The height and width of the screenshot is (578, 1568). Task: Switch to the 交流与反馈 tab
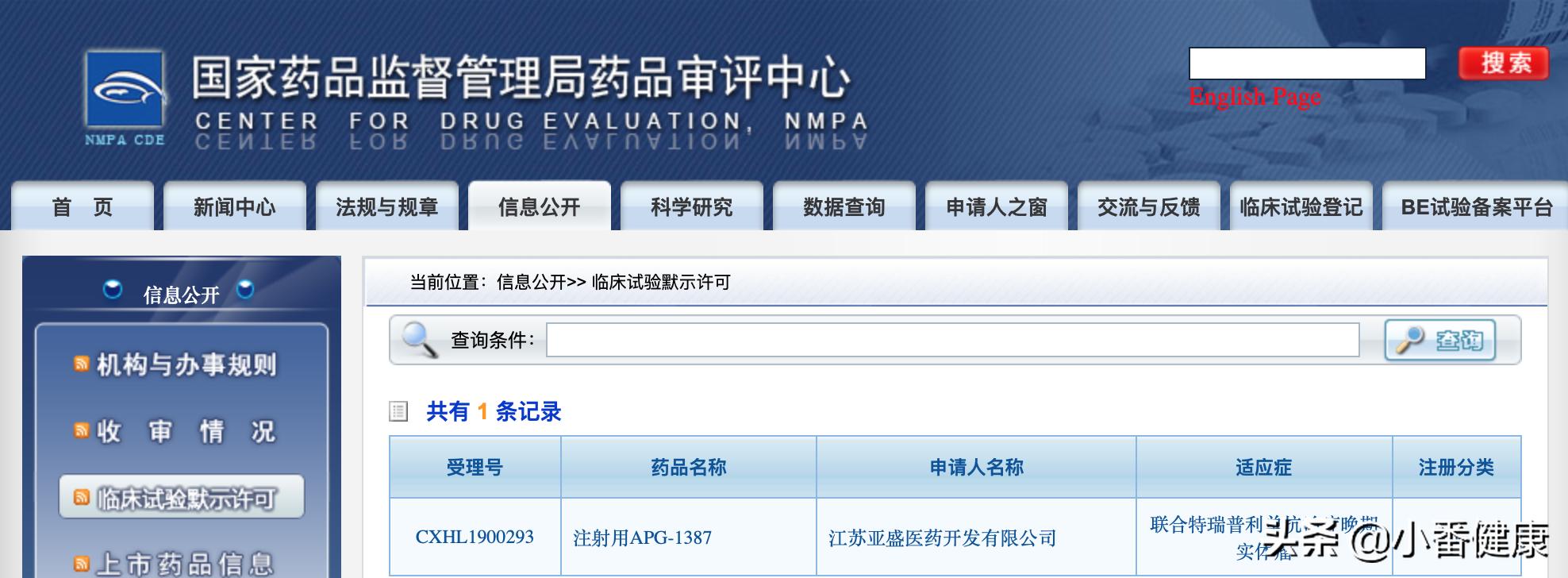point(1149,206)
